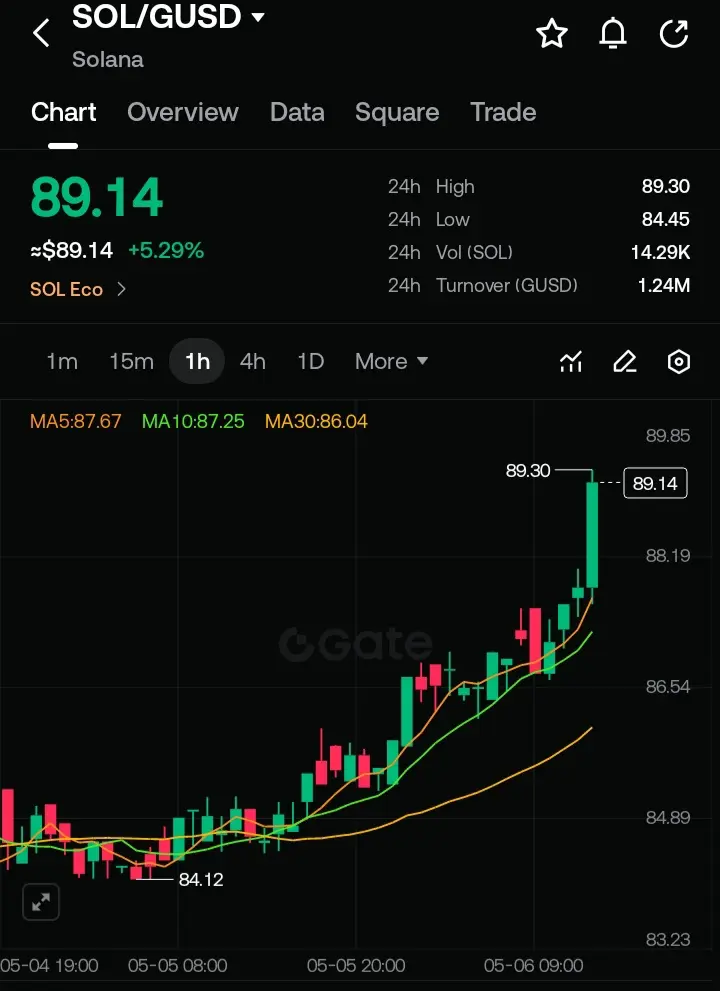Switch to the Overview tab
The image size is (720, 991).
point(183,112)
